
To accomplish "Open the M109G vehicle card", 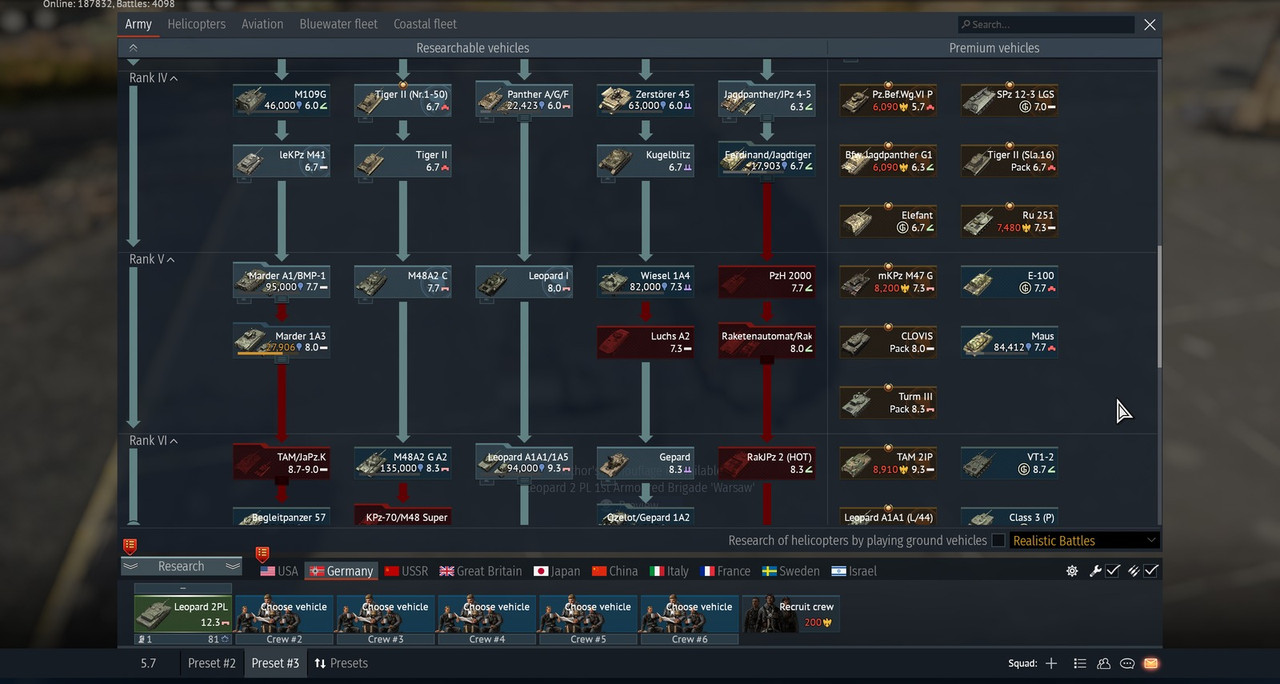I will (x=281, y=100).
